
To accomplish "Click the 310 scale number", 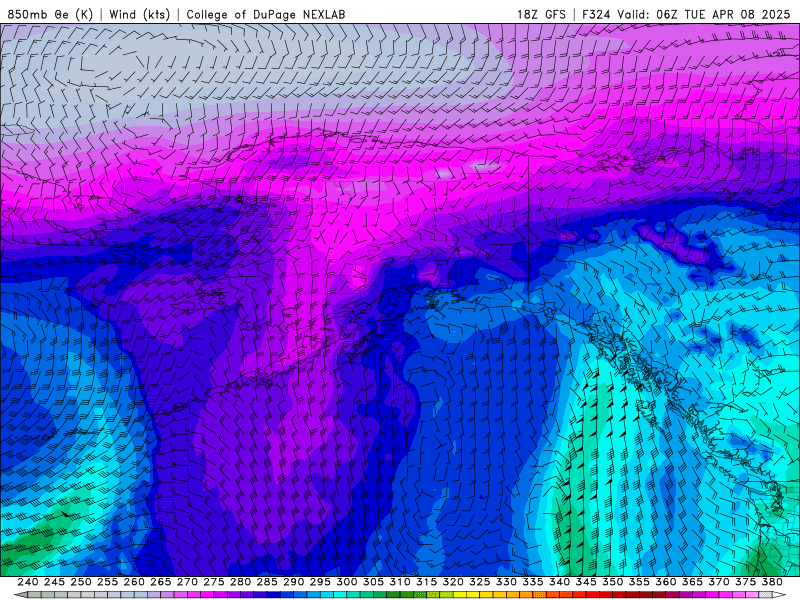I will tap(399, 582).
